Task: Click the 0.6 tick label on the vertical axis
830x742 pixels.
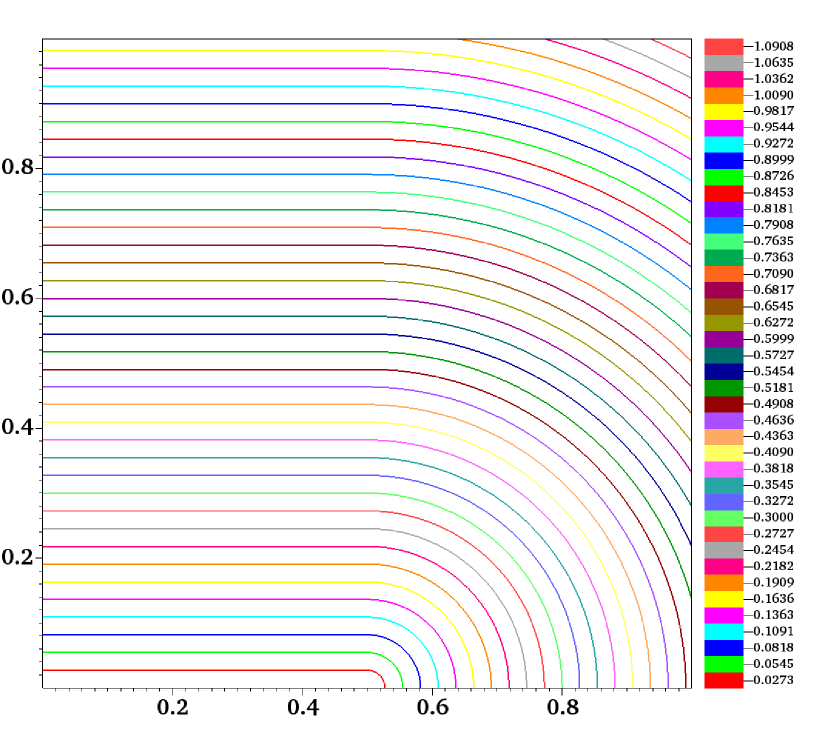Action: coord(19,298)
